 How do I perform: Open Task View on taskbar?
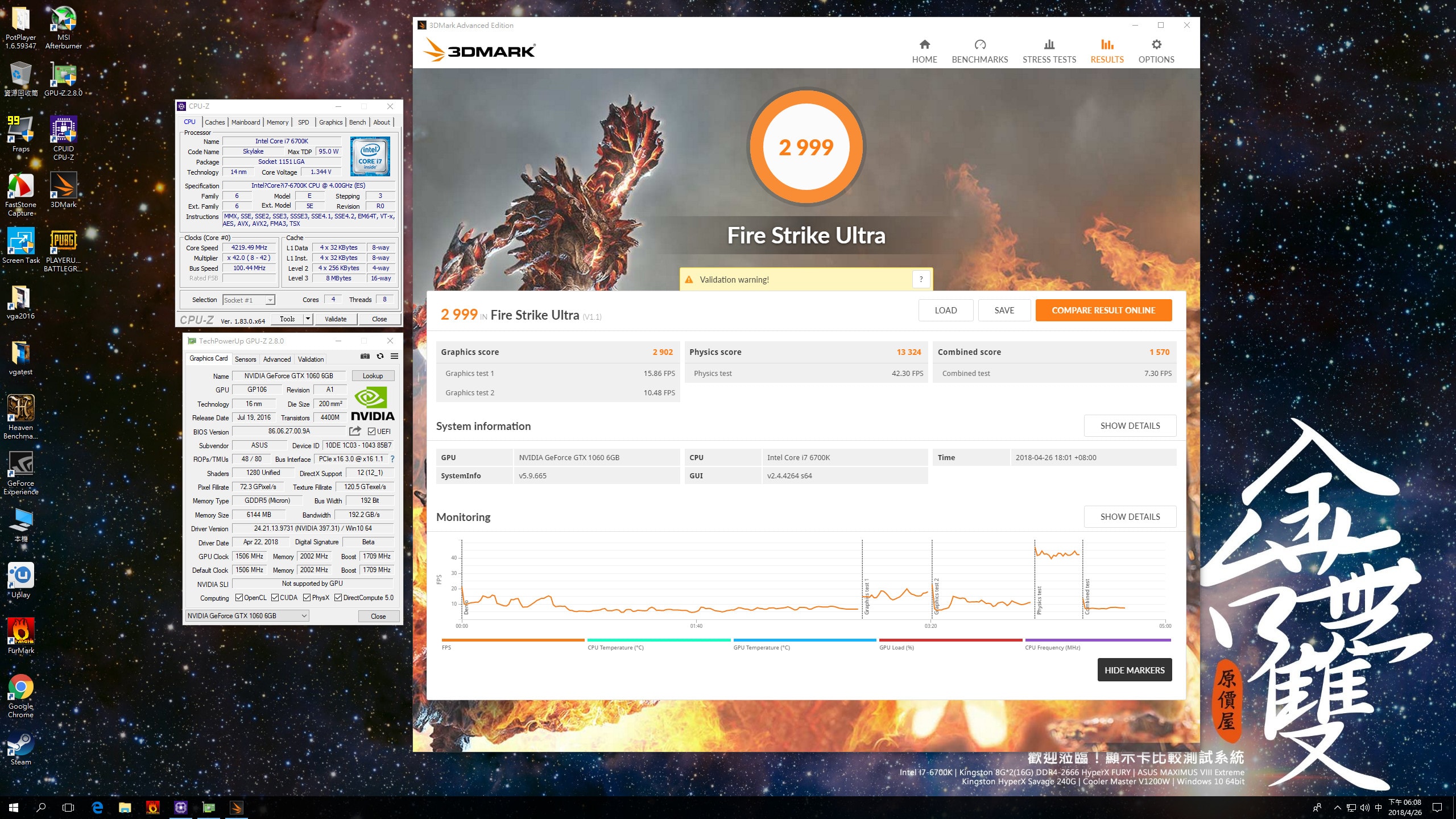click(68, 807)
